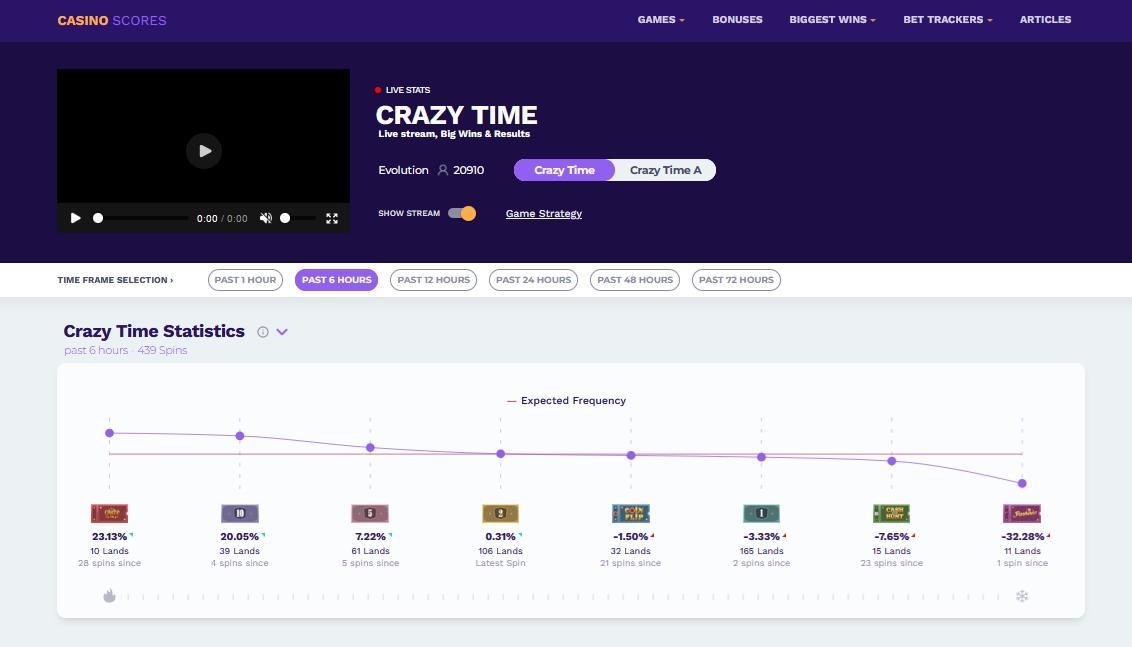Click the Crazy Time segment card icon
The image size is (1132, 647).
click(109, 513)
